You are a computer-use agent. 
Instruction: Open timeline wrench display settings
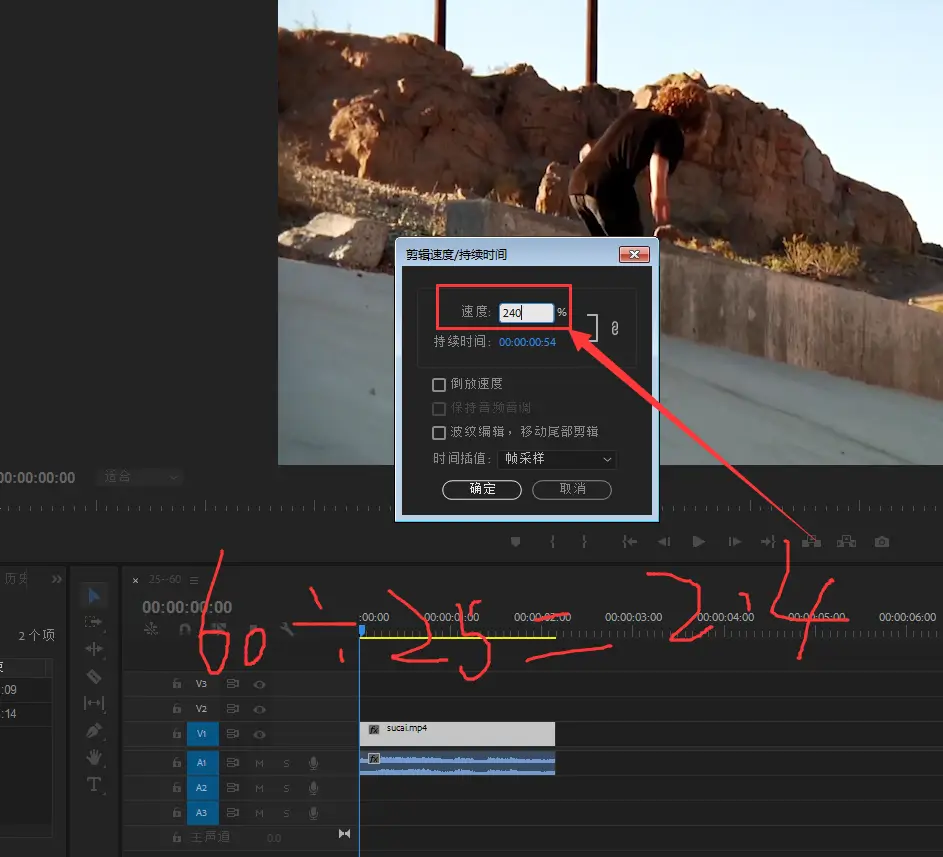point(286,629)
